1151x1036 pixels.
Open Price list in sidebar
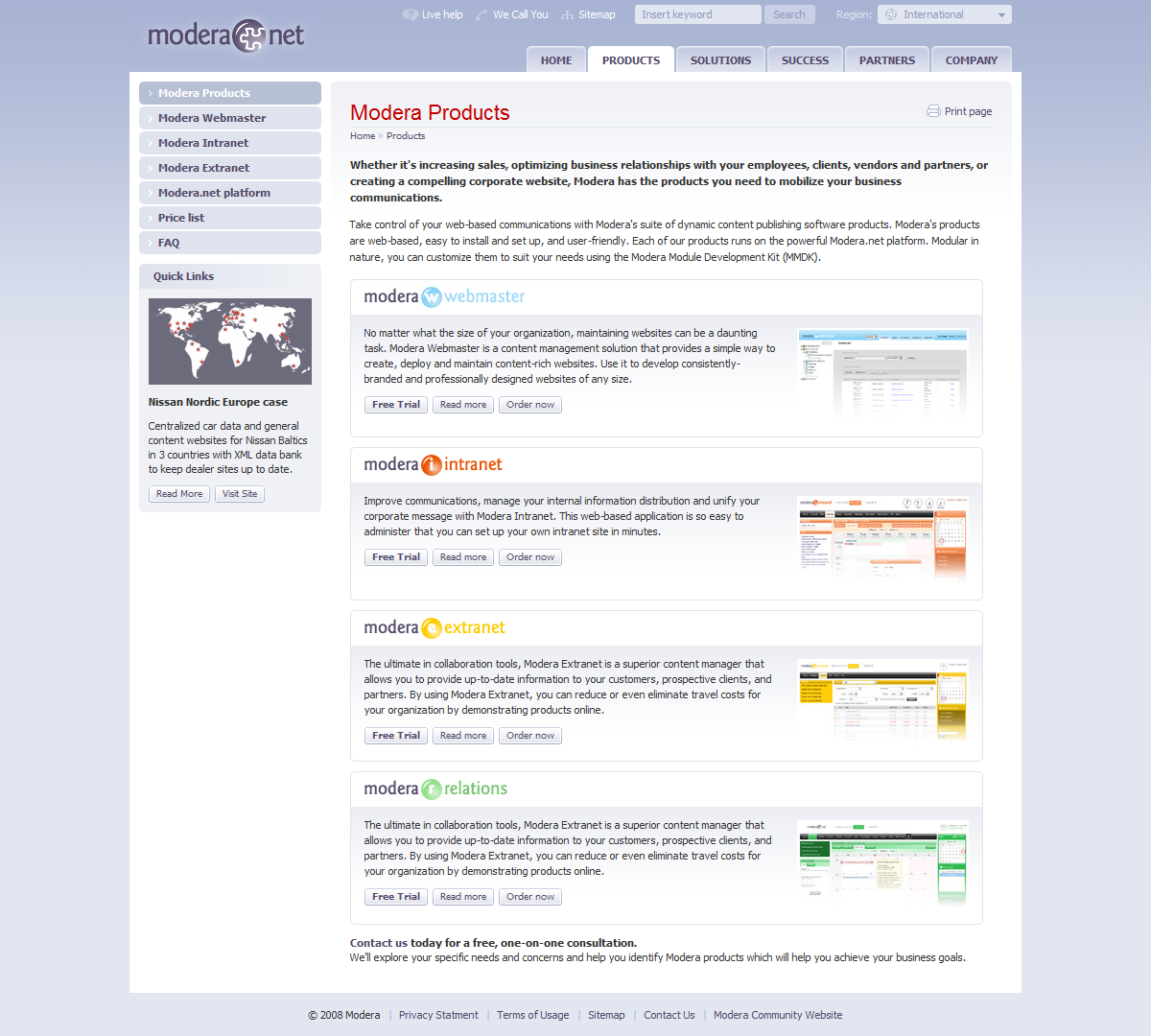coord(230,218)
